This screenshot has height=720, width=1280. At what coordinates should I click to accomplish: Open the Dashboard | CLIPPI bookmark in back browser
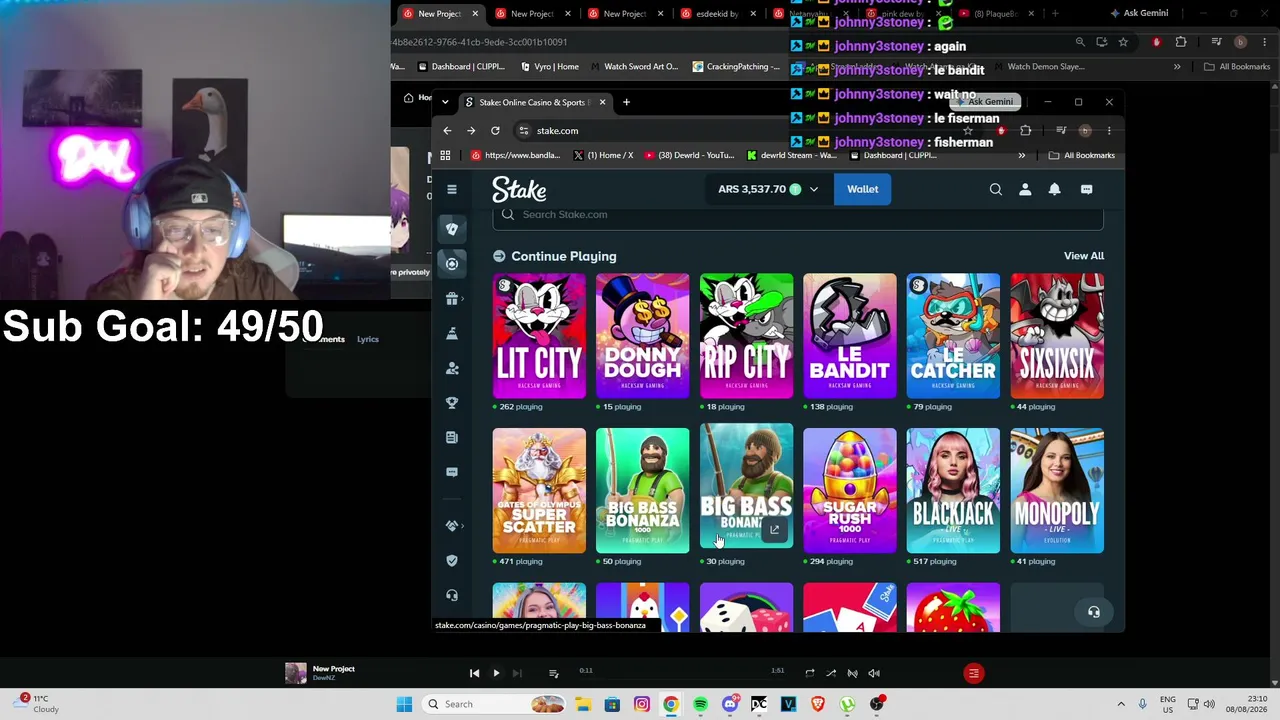[461, 67]
